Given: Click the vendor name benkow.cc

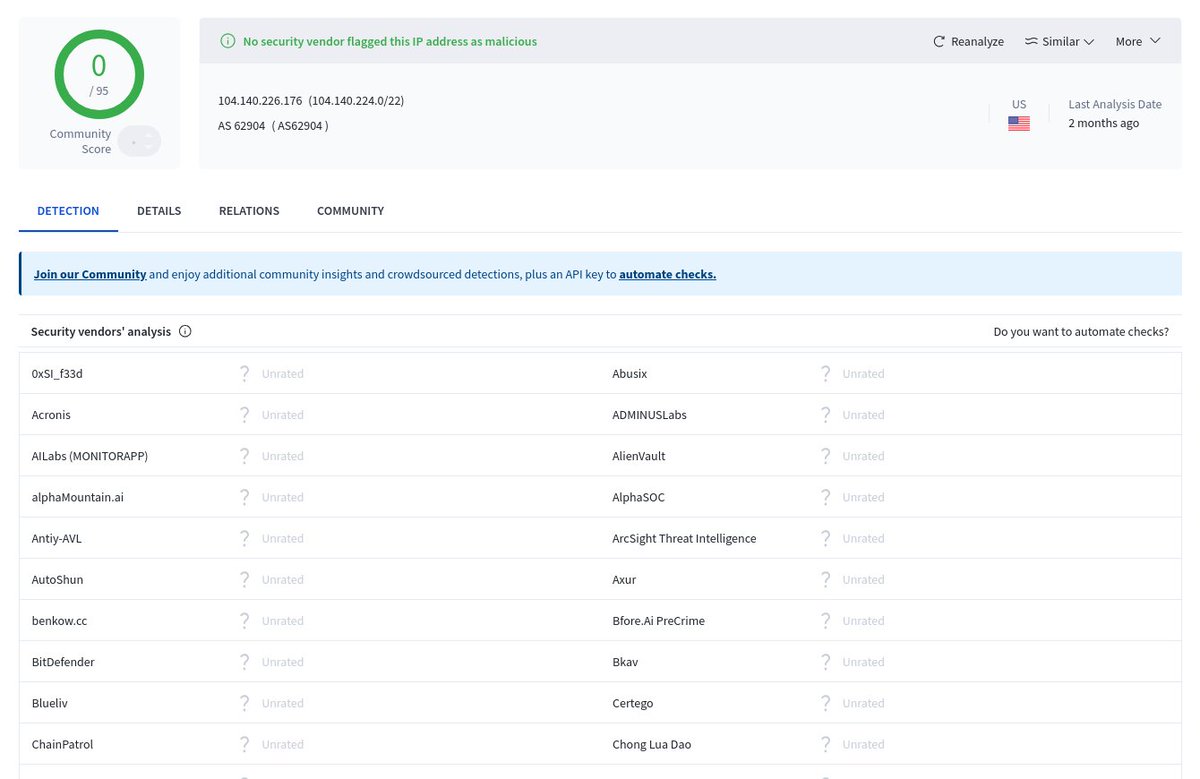Looking at the screenshot, I should click(59, 621).
